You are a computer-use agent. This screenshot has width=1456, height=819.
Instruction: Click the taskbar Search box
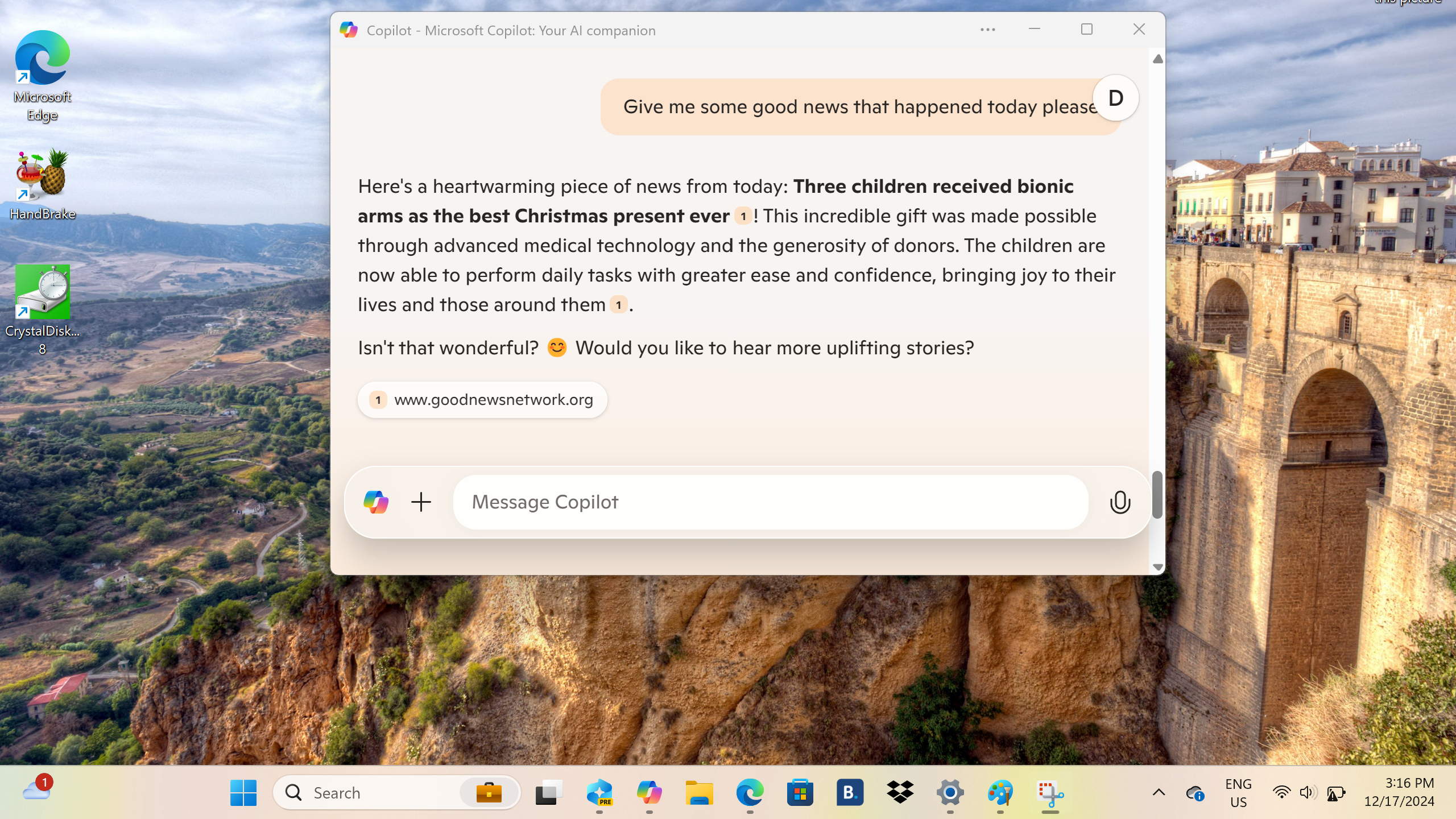coord(396,792)
